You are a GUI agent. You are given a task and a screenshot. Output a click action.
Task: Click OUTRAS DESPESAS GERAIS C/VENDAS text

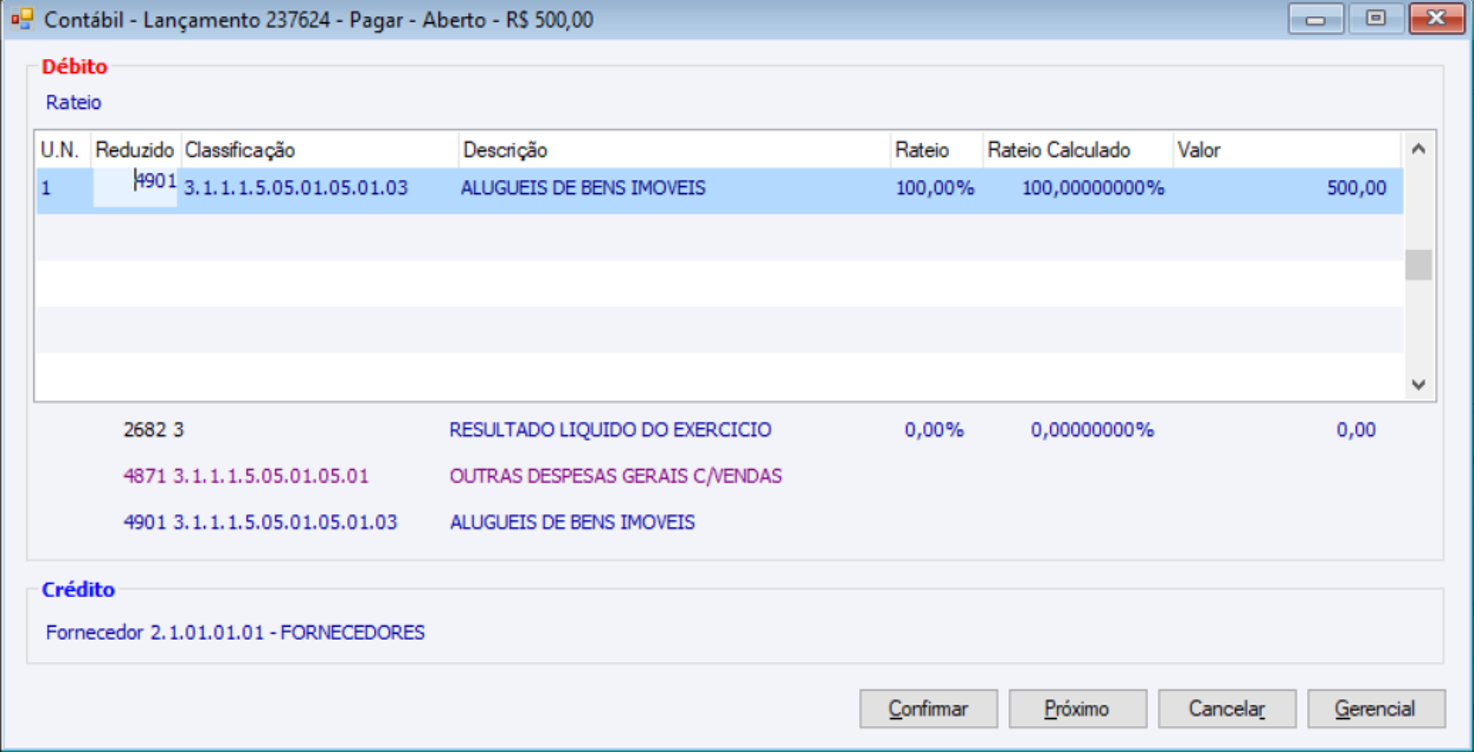[x=616, y=476]
